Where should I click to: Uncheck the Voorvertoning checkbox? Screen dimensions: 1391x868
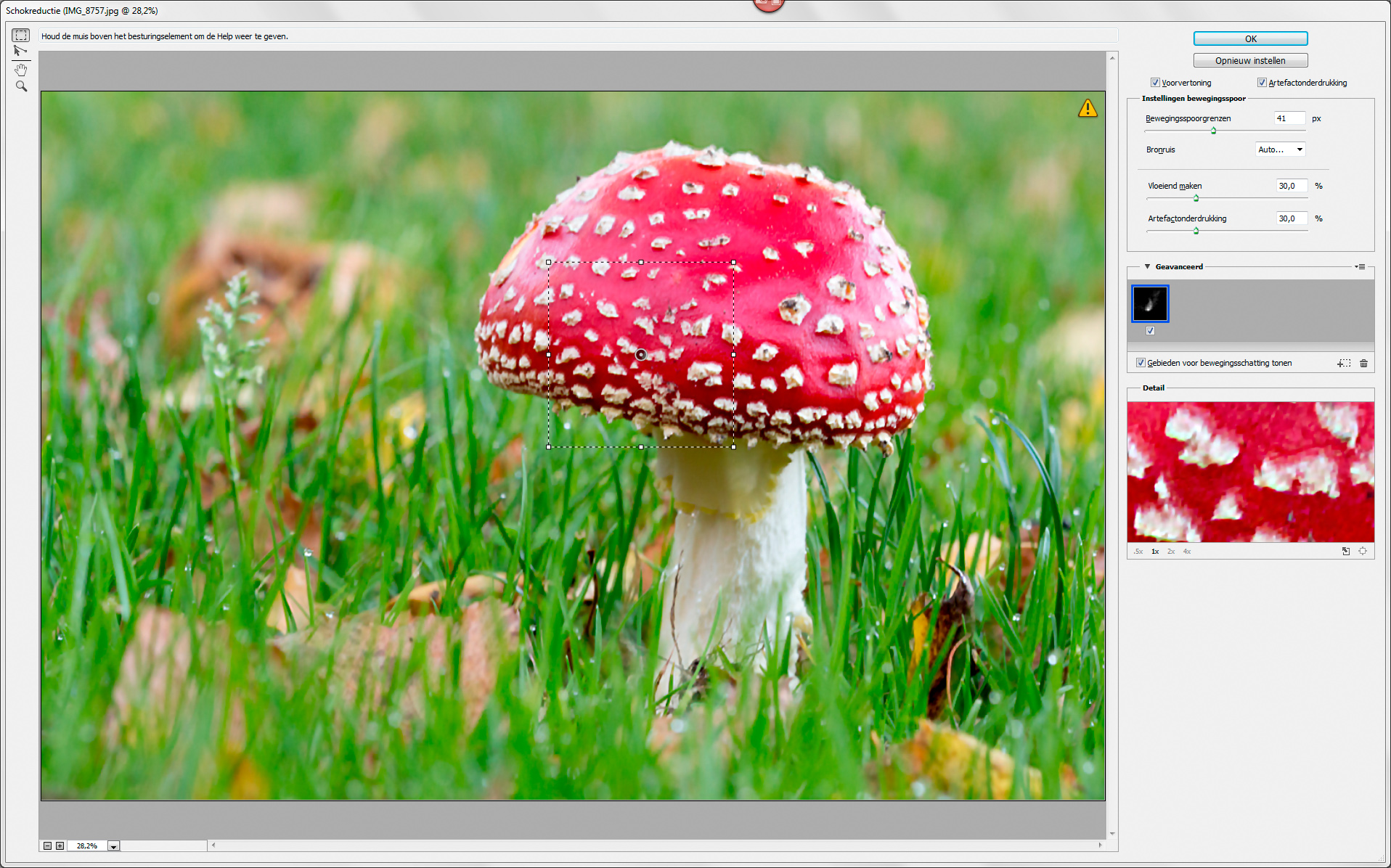coord(1155,83)
